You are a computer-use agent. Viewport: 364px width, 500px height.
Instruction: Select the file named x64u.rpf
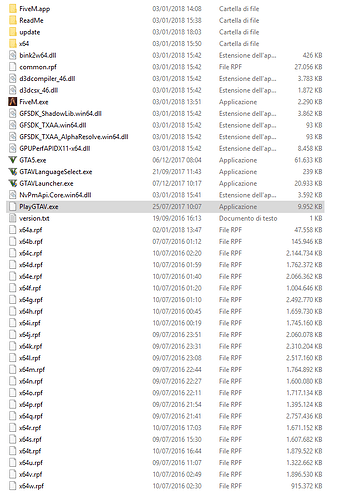pos(31,463)
